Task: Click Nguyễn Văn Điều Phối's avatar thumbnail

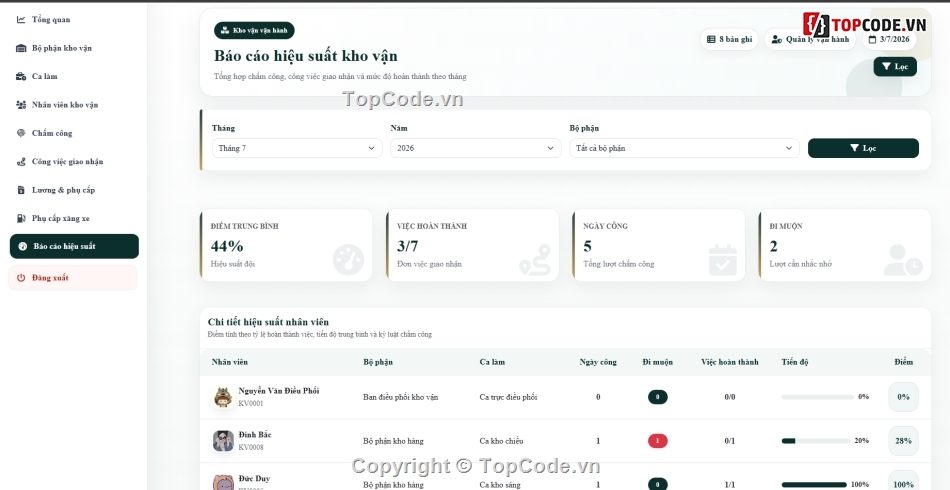Action: point(223,397)
